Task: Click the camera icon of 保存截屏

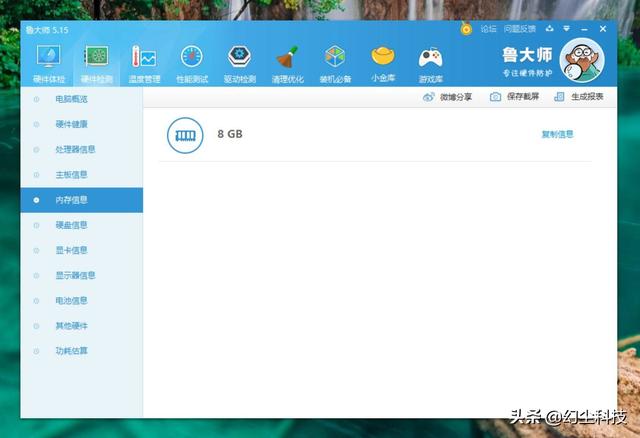Action: point(495,97)
